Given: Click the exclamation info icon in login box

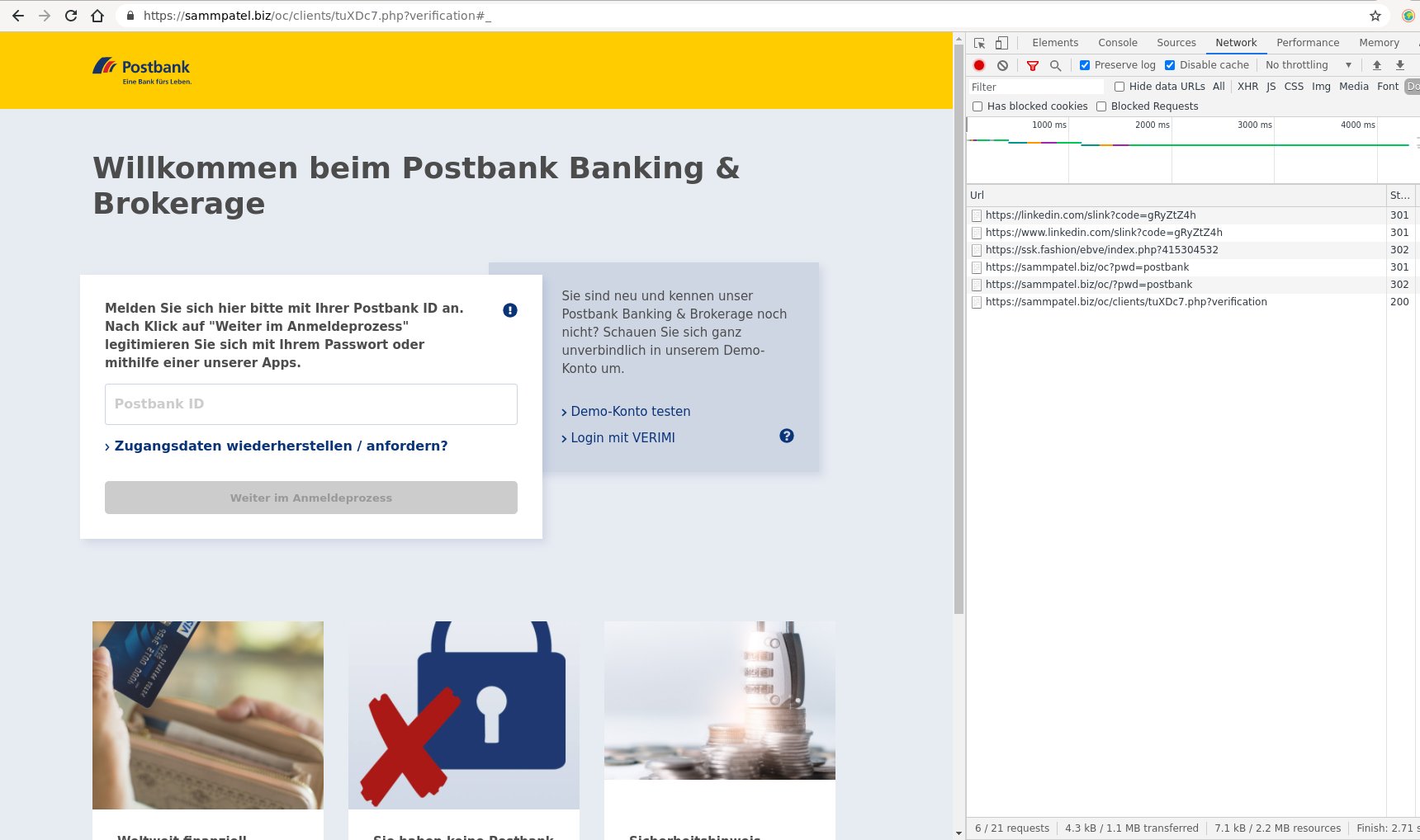Looking at the screenshot, I should (x=510, y=310).
